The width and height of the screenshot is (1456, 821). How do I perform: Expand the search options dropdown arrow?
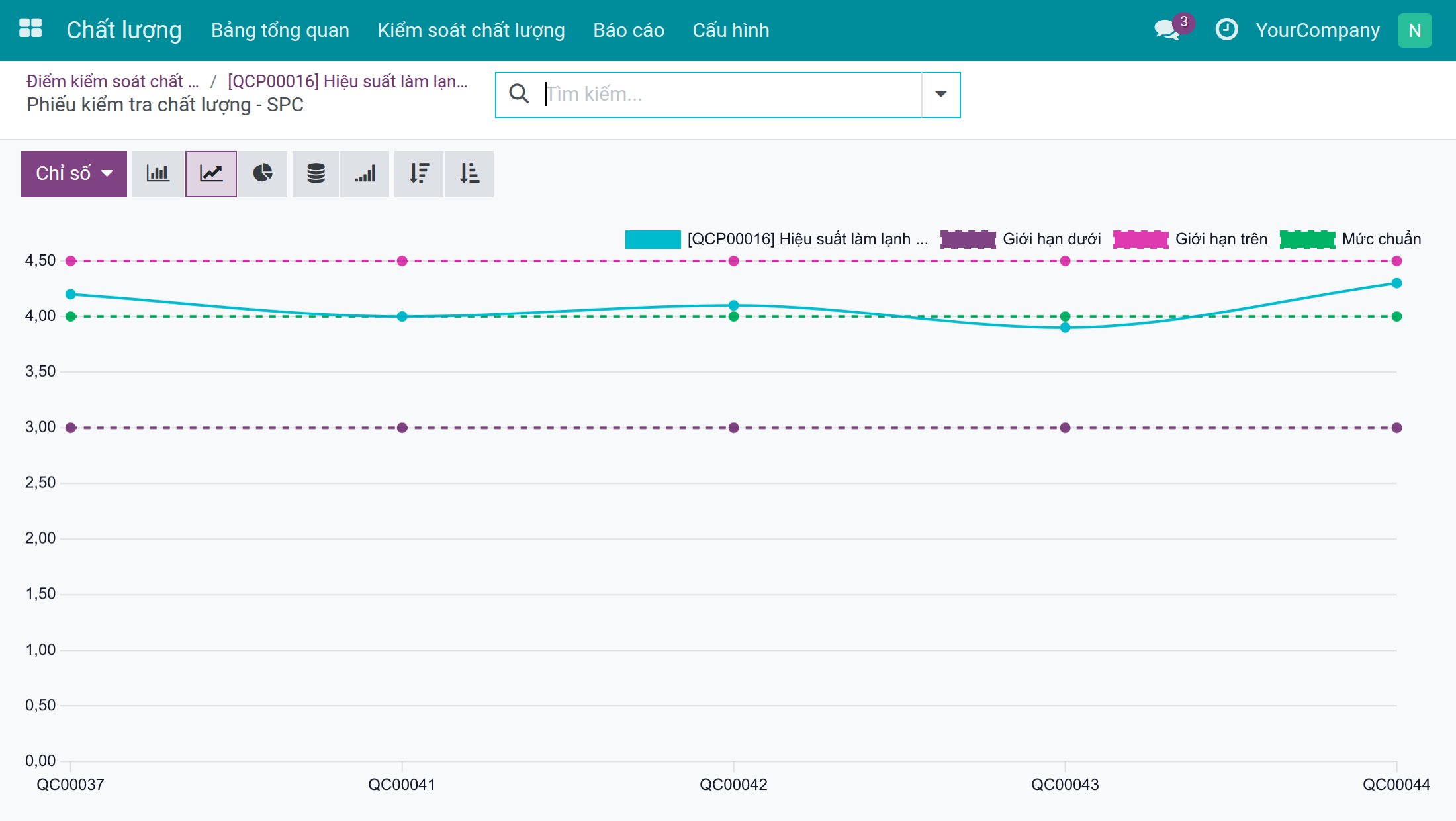(x=940, y=94)
